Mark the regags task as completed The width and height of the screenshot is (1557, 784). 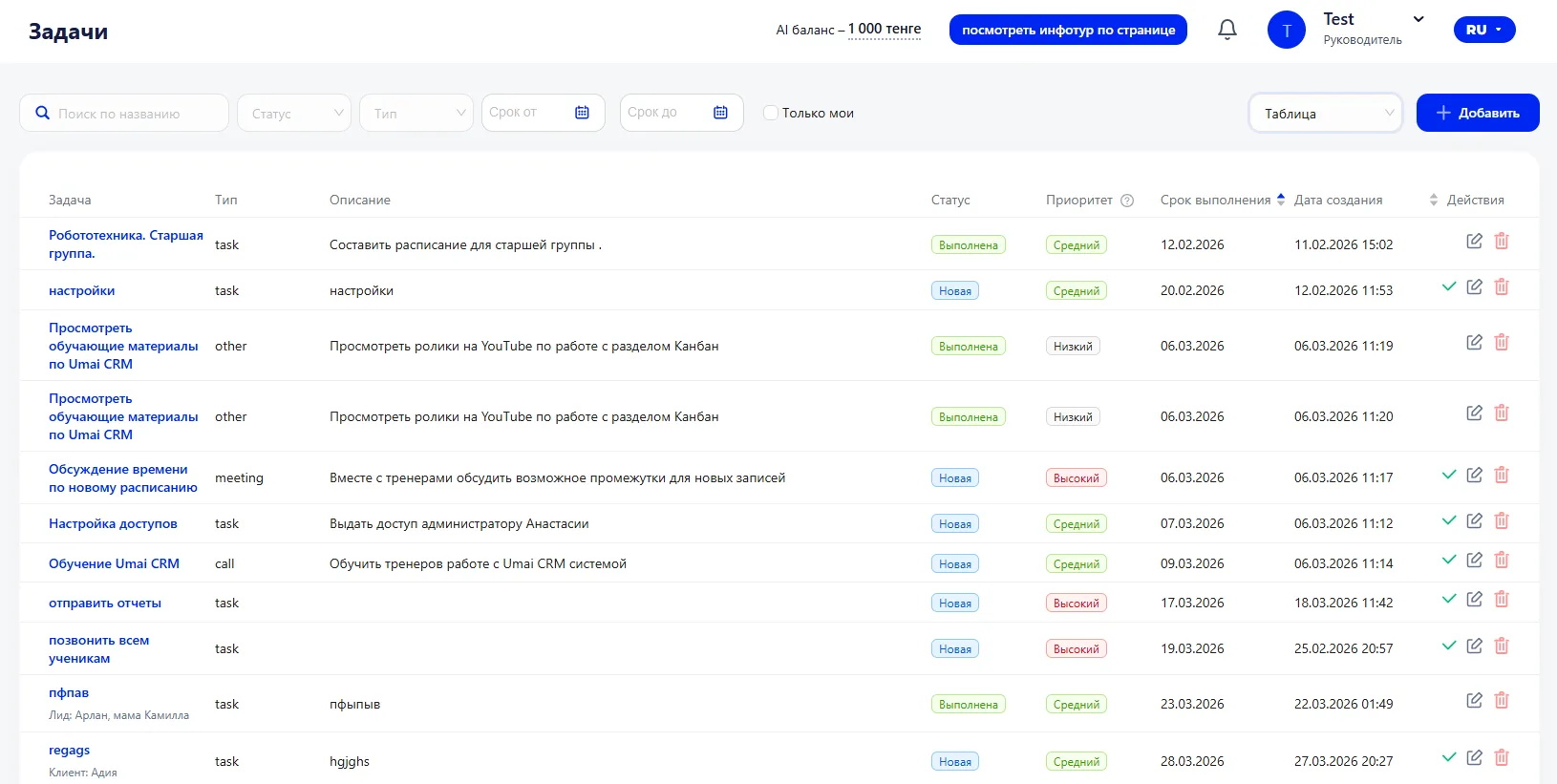pyautogui.click(x=1449, y=757)
